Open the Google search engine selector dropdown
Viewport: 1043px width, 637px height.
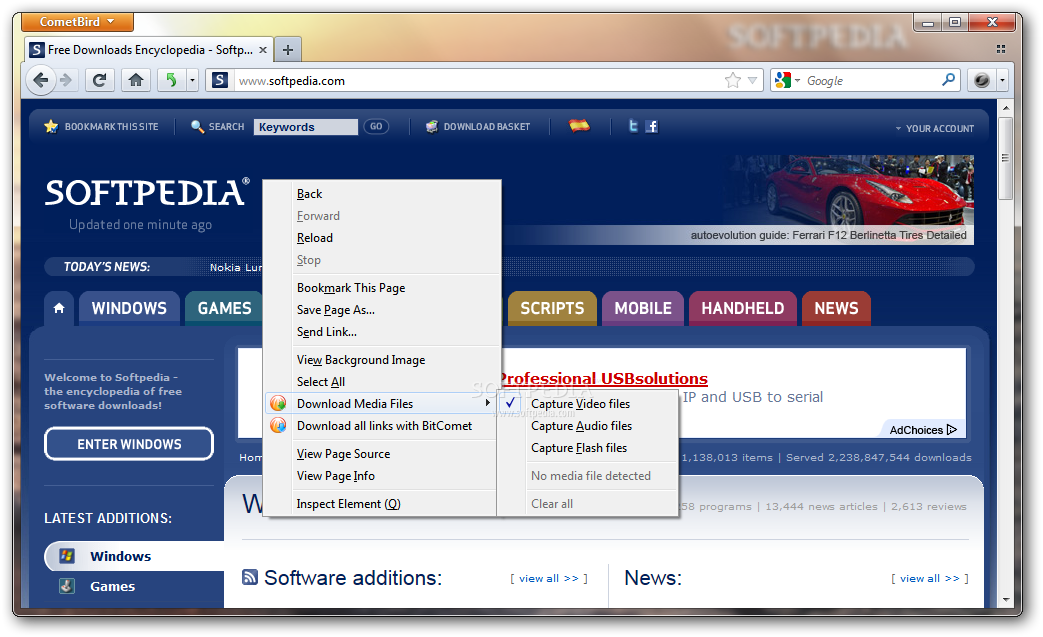point(787,80)
